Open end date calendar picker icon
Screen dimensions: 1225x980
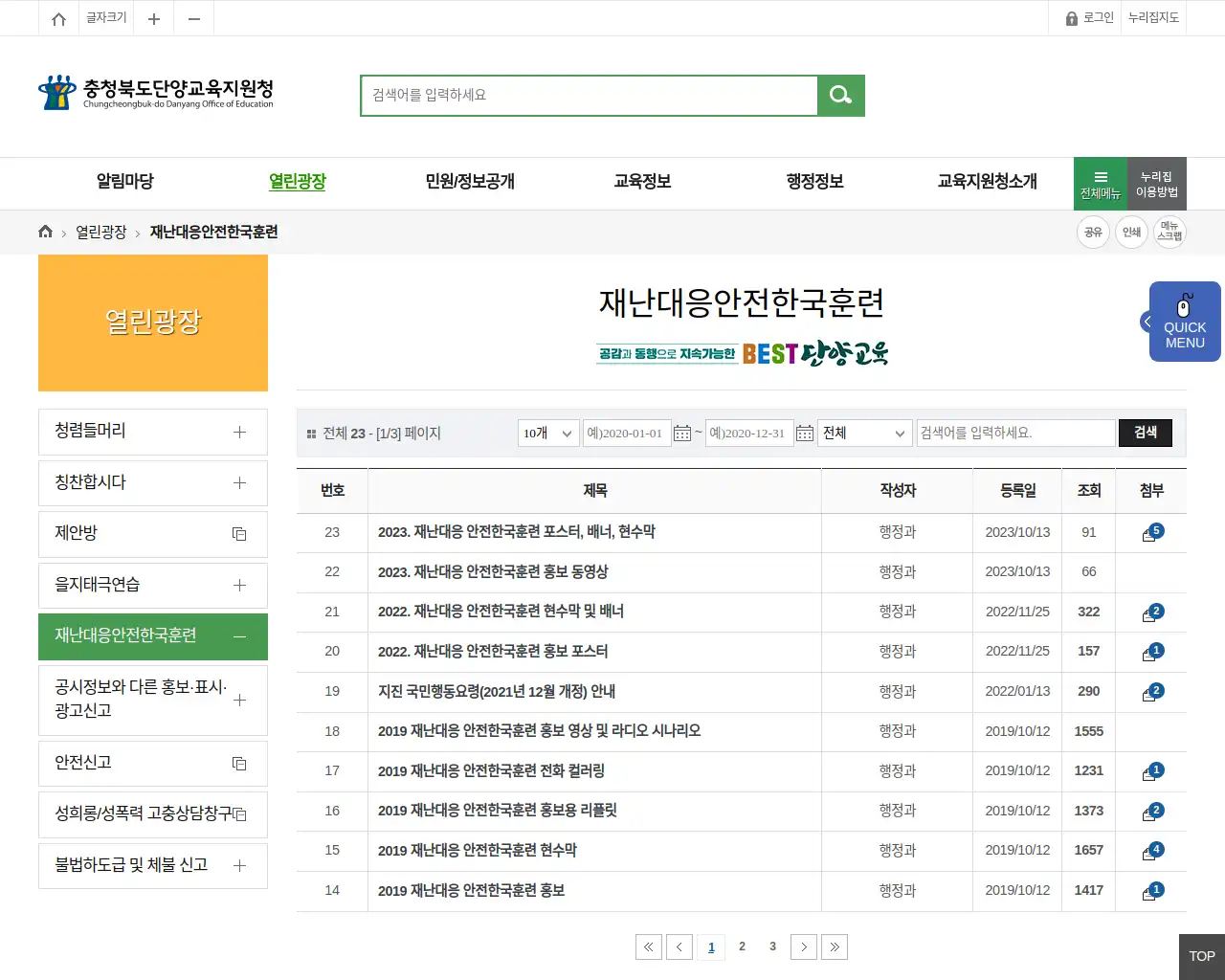805,434
